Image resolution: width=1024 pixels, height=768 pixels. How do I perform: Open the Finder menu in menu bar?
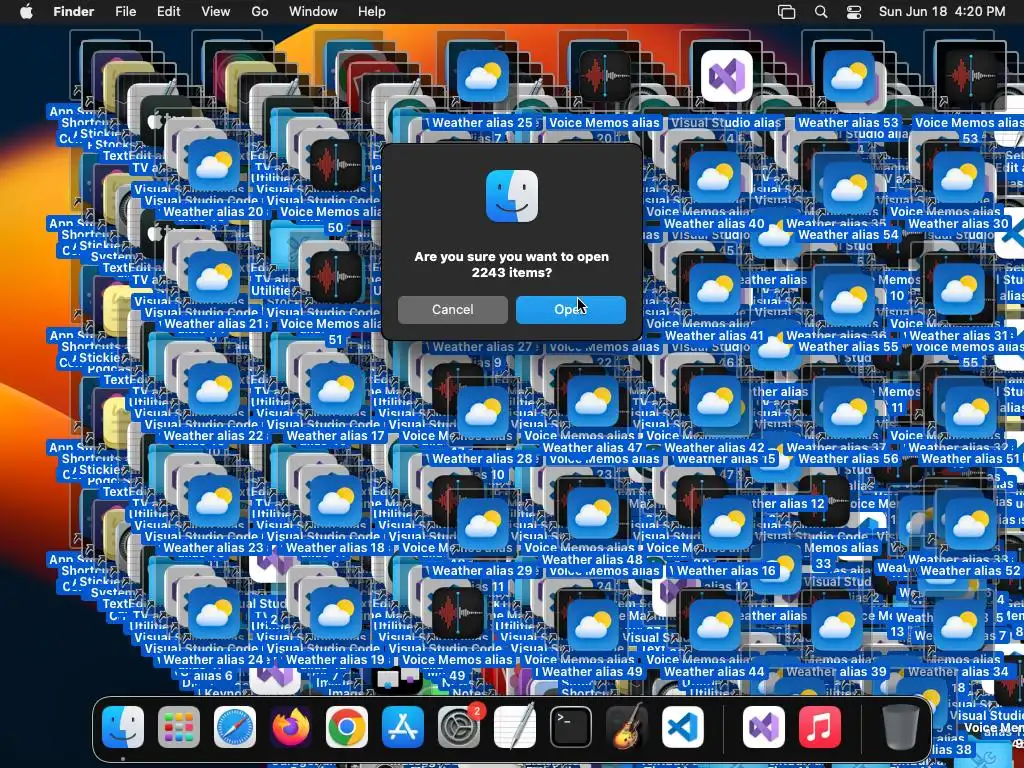pos(73,12)
